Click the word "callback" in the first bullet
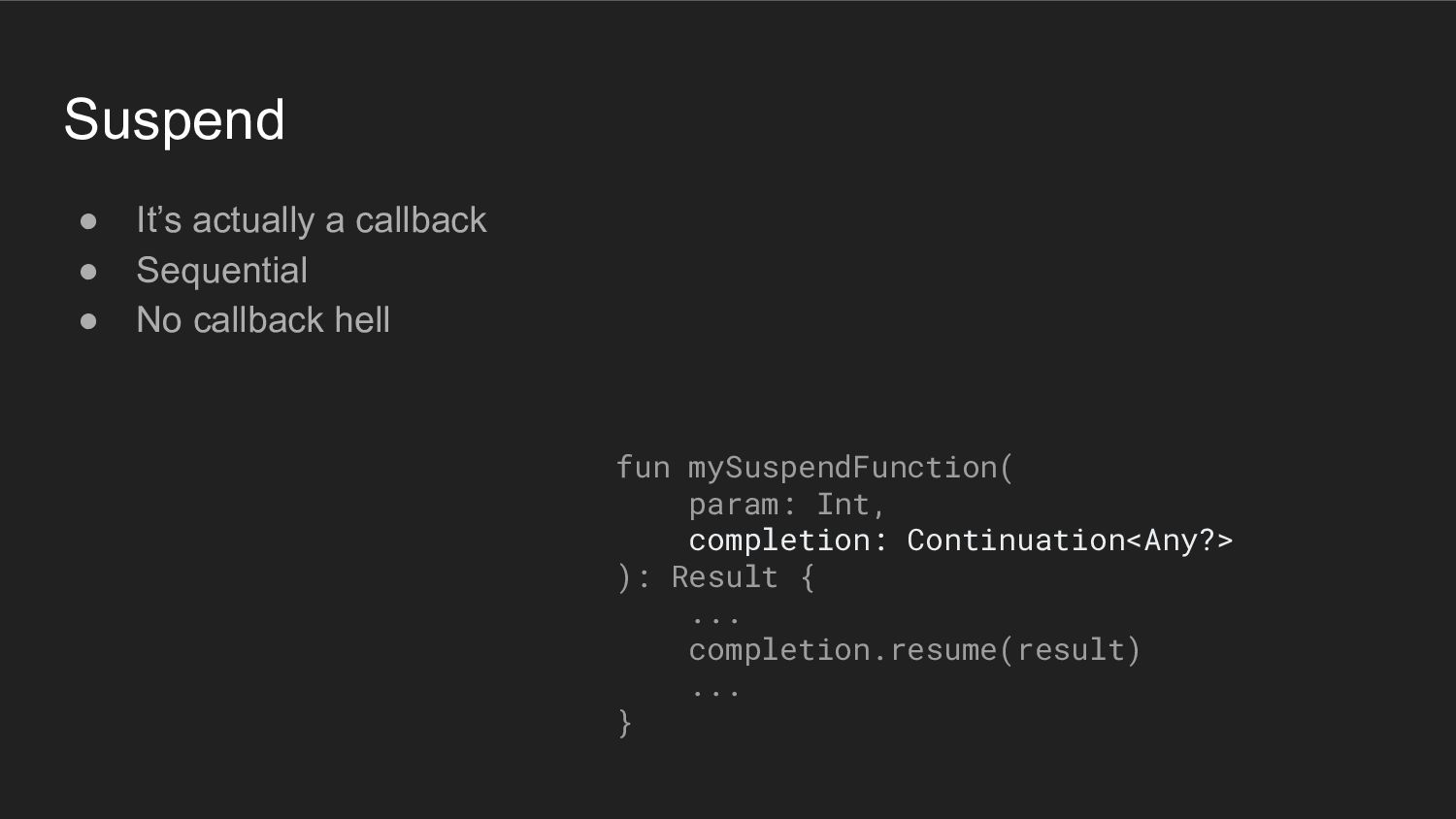This screenshot has width=1456, height=819. (x=420, y=220)
